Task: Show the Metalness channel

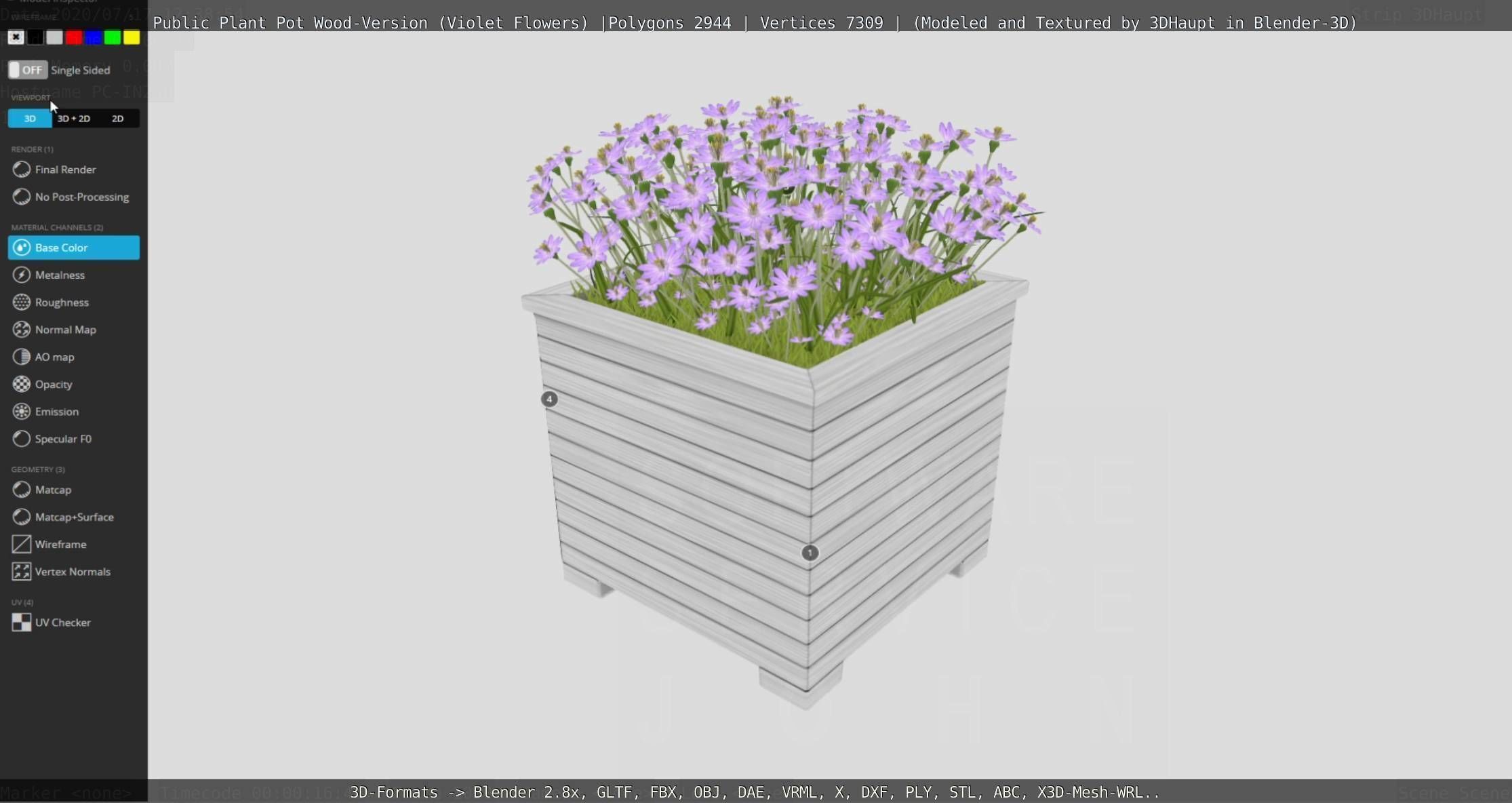Action: [73, 275]
